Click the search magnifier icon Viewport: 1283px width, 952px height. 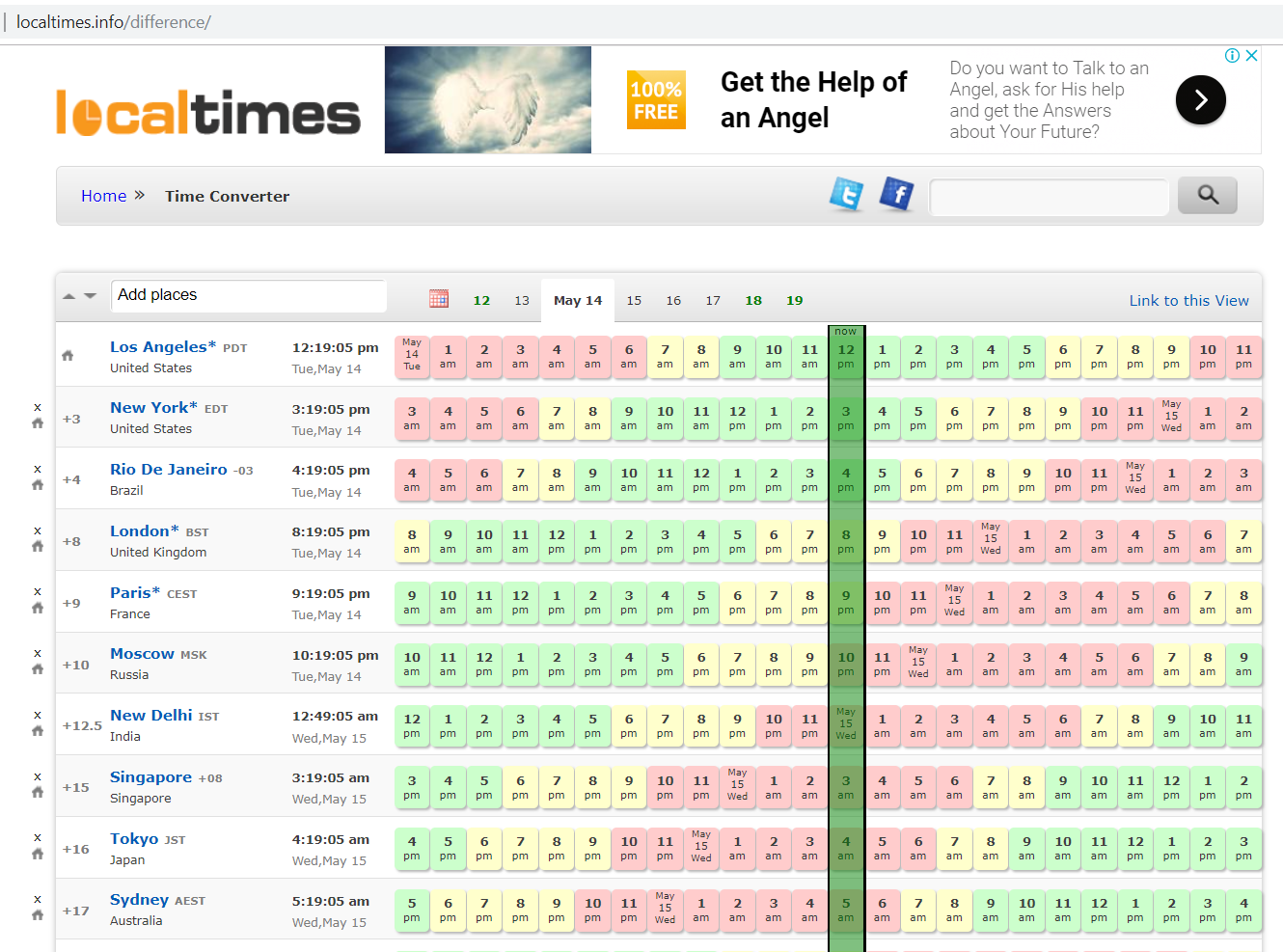(1207, 195)
